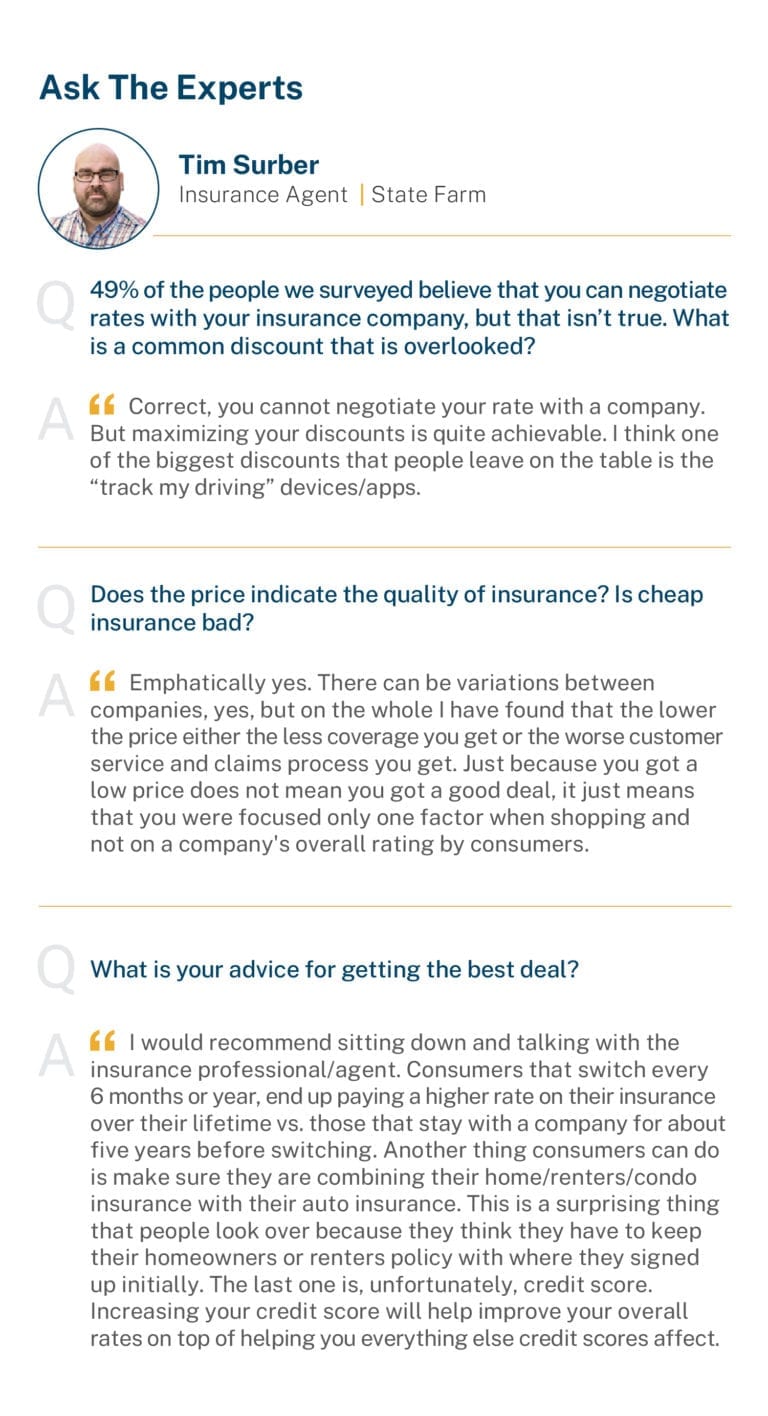Click the 'Ask The Experts' heading
This screenshot has height=1416, width=768.
coord(171,87)
